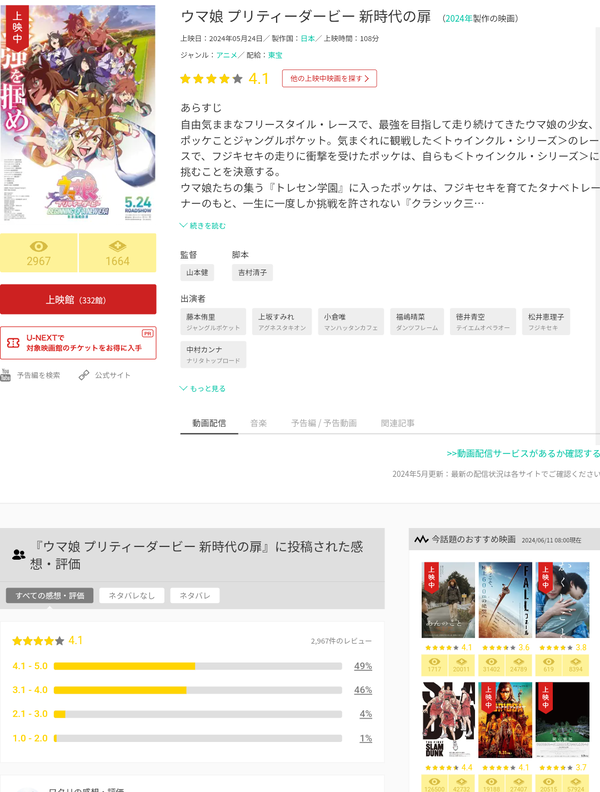Click 動画配信サービスがあるか確認する link
Screen dimensions: 600x792
pos(523,454)
